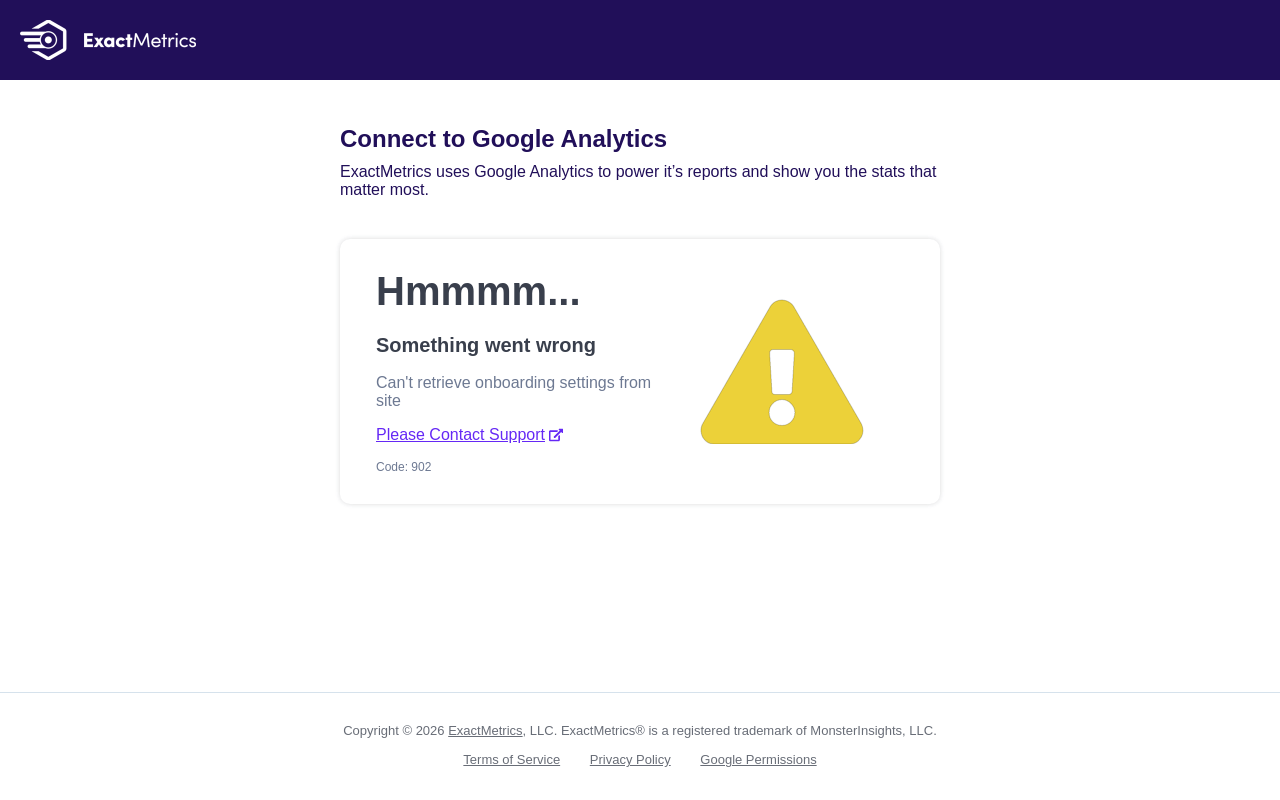
Task: Open the ExactMetrics link in copyright line
Action: pyautogui.click(x=485, y=731)
